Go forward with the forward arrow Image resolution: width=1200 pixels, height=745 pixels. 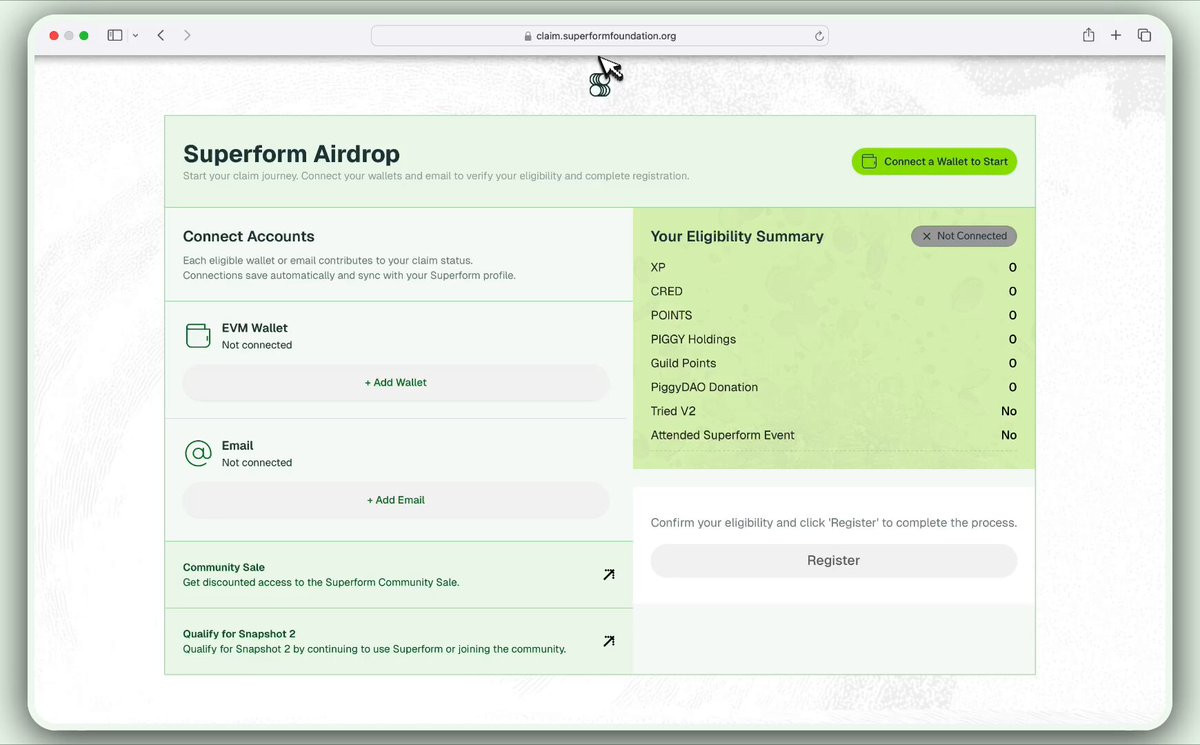click(x=187, y=35)
